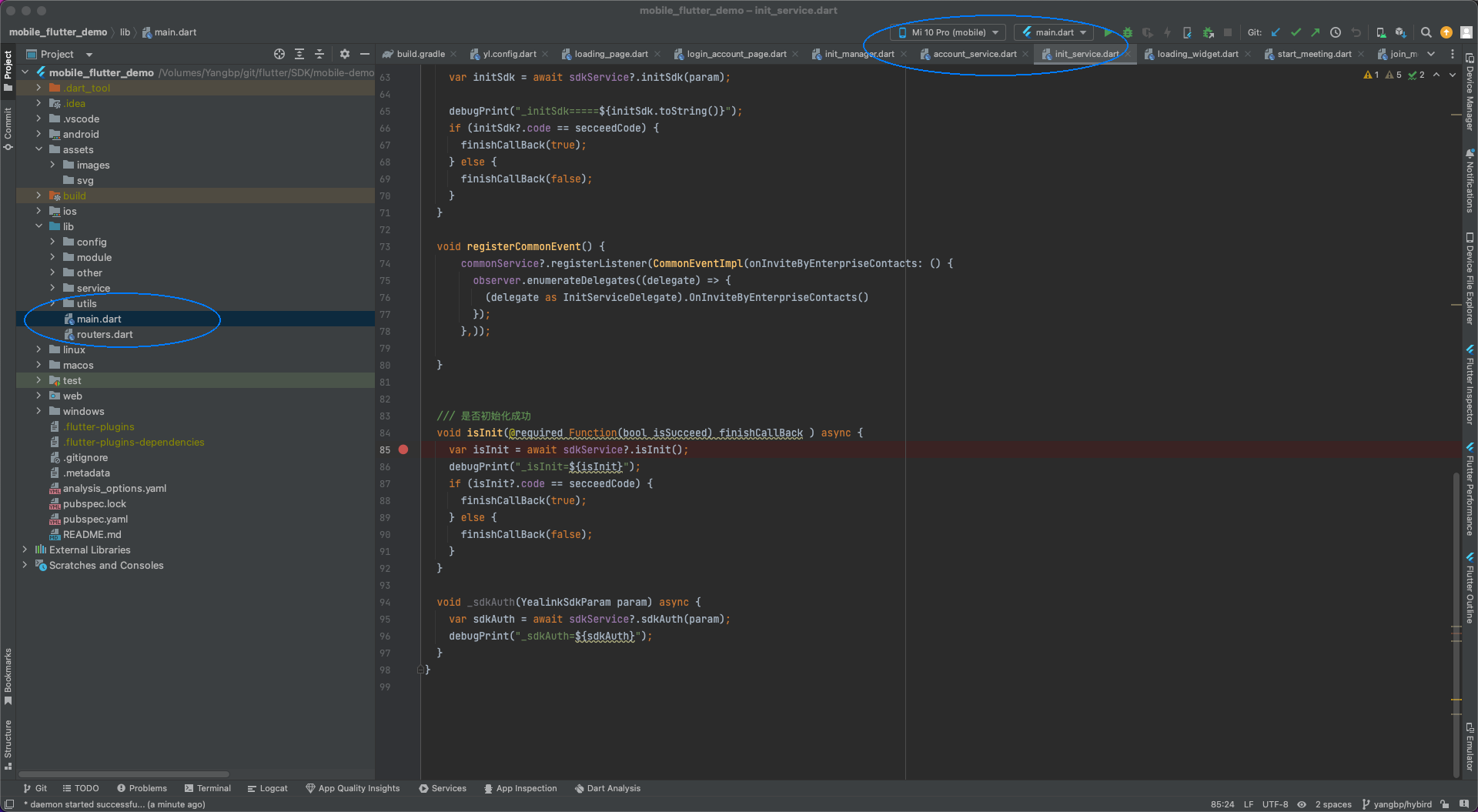Start debugging with the green bug icon
The width and height of the screenshot is (1478, 812).
click(1128, 32)
